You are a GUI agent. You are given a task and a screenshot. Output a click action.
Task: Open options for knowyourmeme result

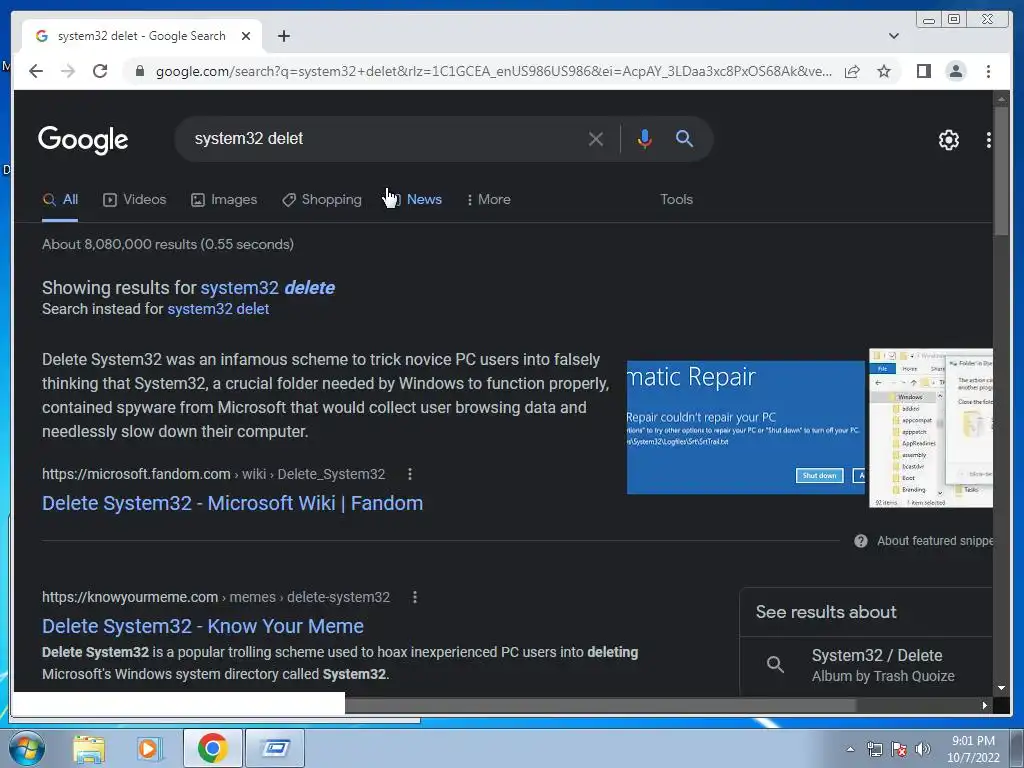coord(415,597)
